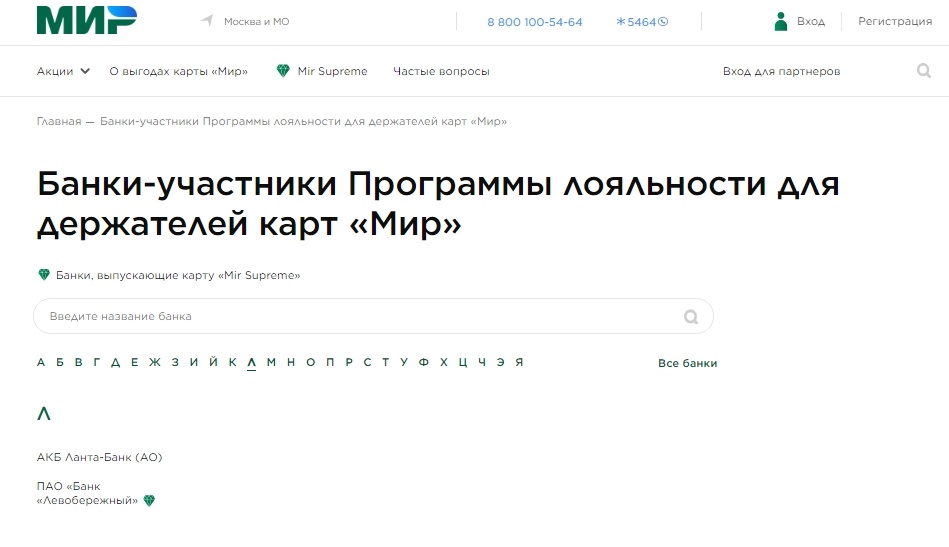Click the diamond icon beside Банки, выпускающие карту
949x547 pixels.
pos(44,275)
